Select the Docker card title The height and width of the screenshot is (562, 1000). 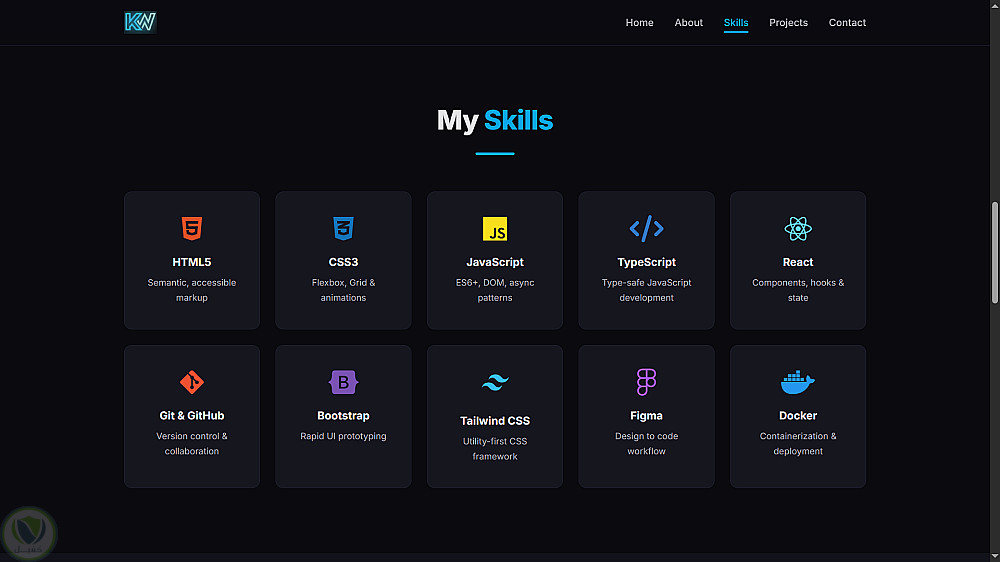[798, 415]
